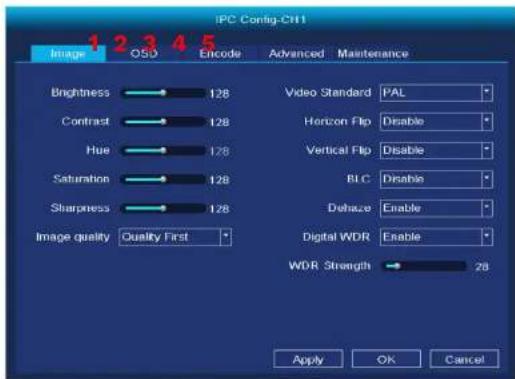This screenshot has height=379, width=515.
Task: Adjust the Contrast slider
Action: (163, 122)
